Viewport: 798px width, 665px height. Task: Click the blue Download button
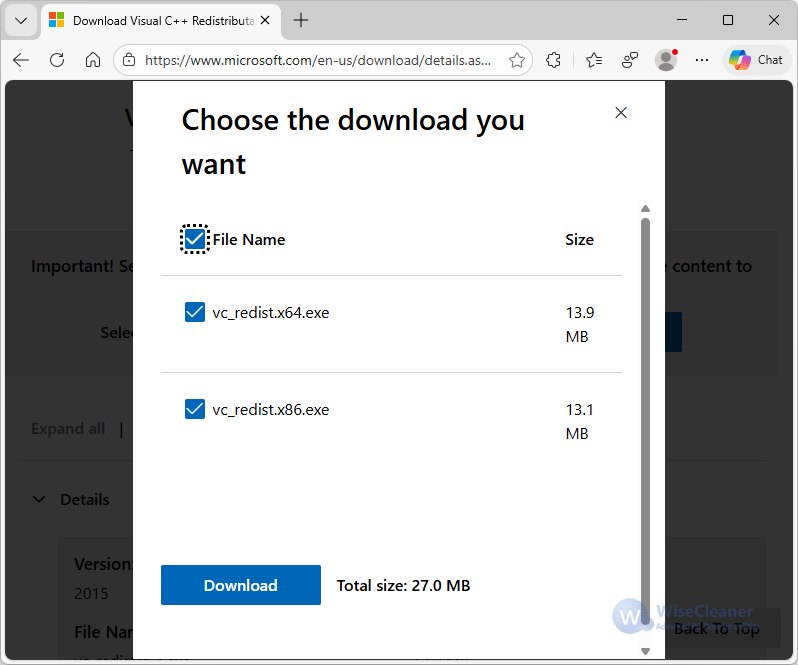click(x=241, y=585)
